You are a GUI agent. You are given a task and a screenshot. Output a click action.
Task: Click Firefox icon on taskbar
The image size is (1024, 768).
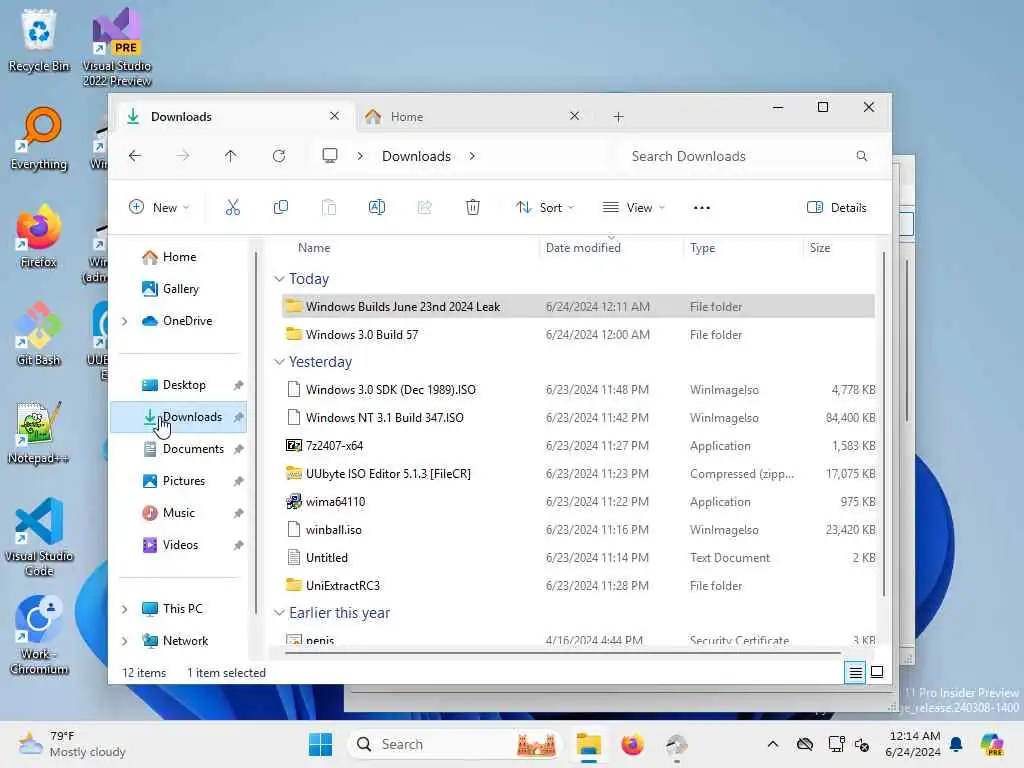pyautogui.click(x=632, y=744)
